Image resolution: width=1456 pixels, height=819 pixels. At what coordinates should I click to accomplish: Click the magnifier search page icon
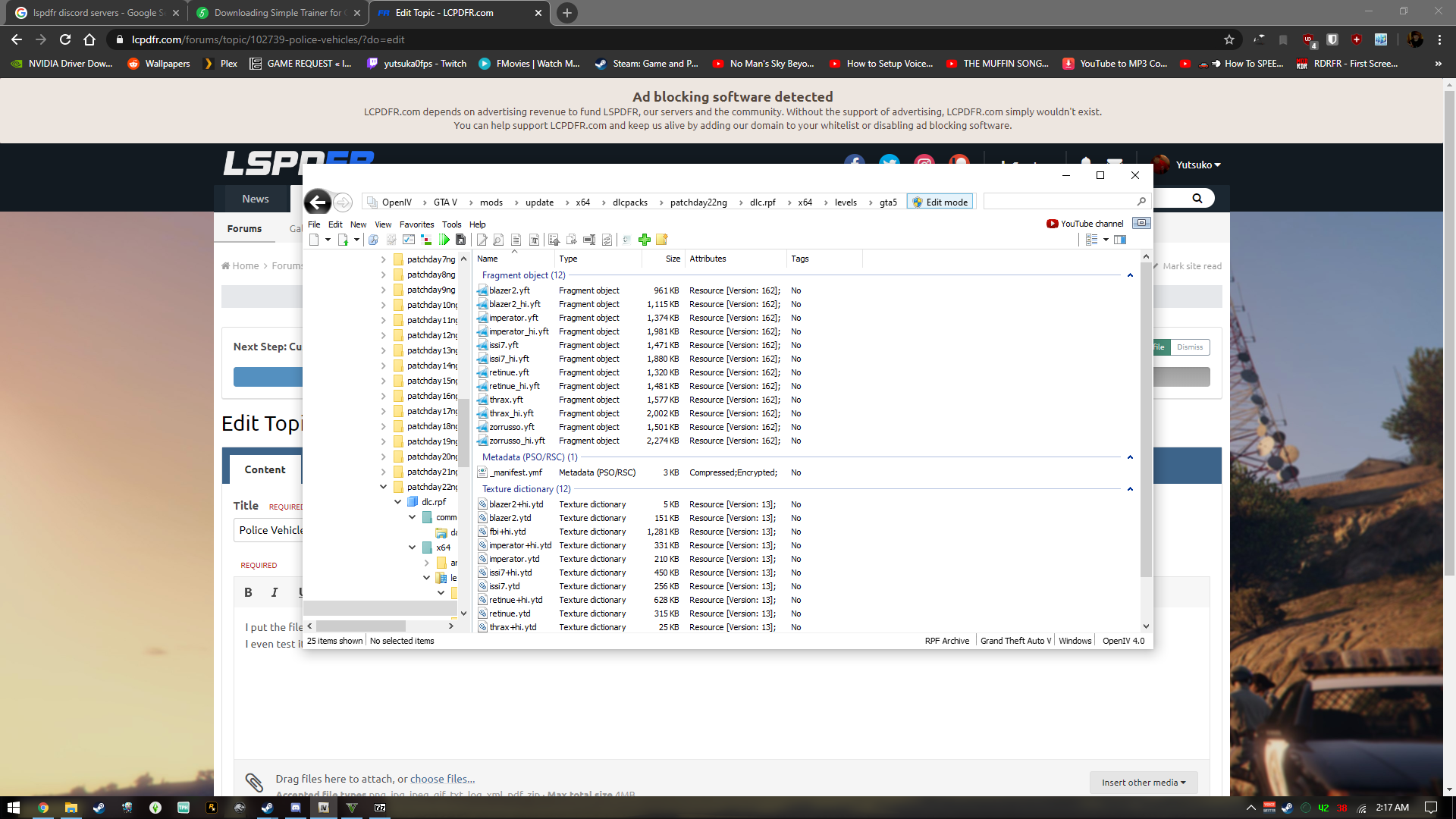point(498,240)
